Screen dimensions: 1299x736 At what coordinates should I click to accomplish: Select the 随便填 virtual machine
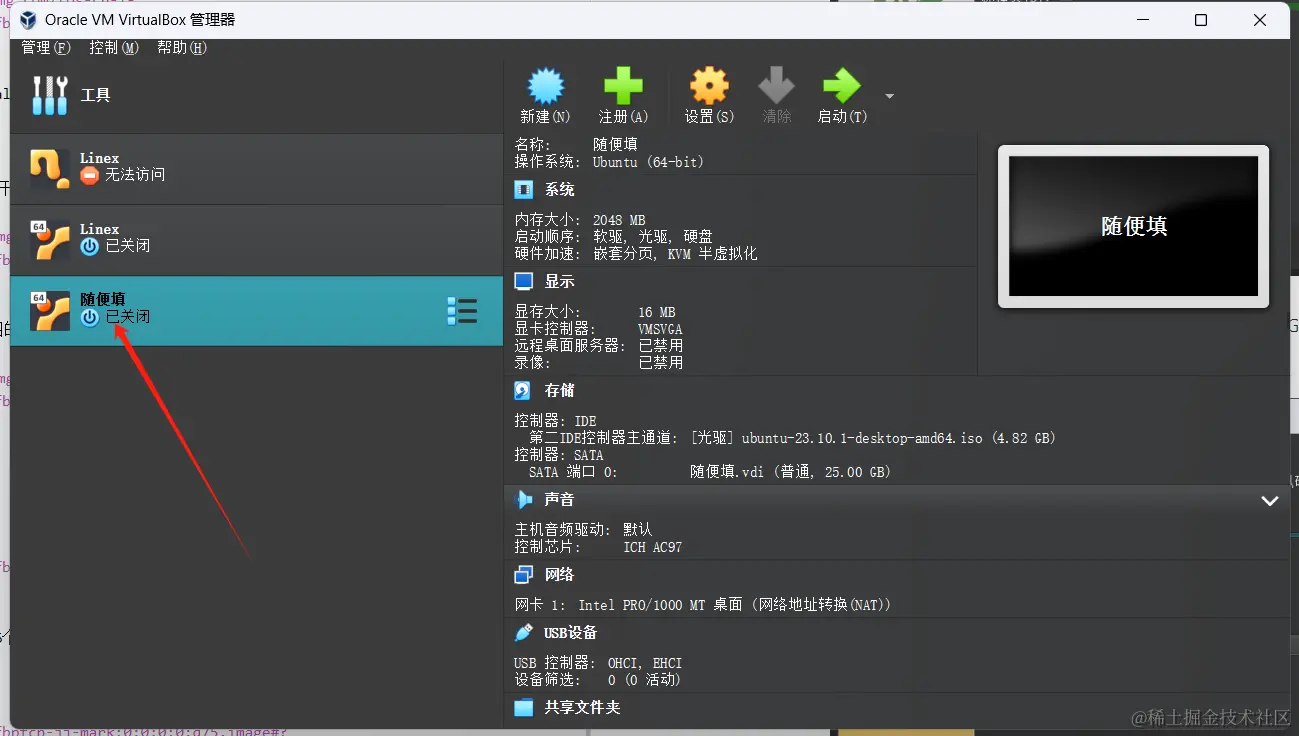point(256,311)
